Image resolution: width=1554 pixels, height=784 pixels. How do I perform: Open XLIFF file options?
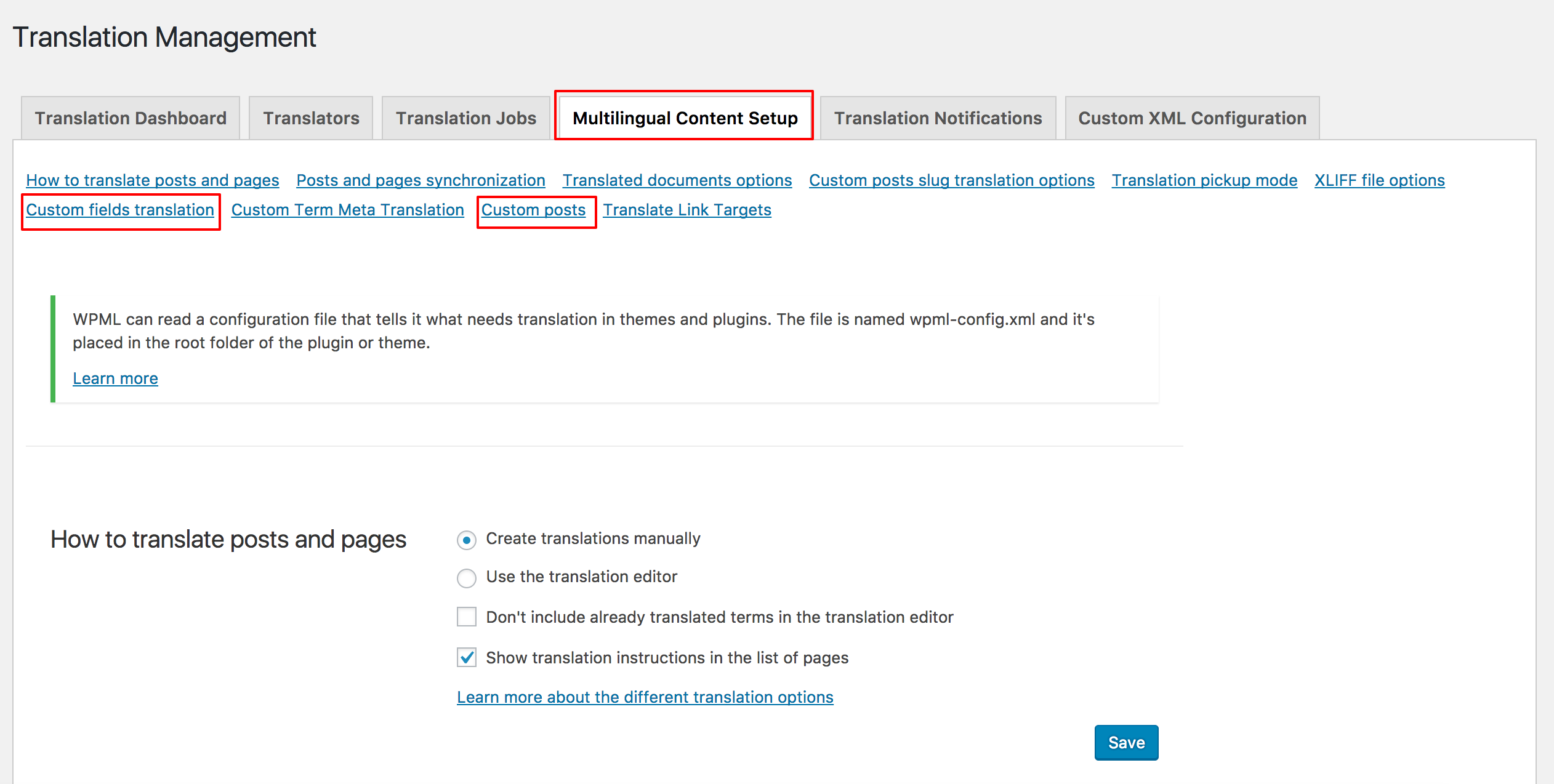(x=1379, y=180)
